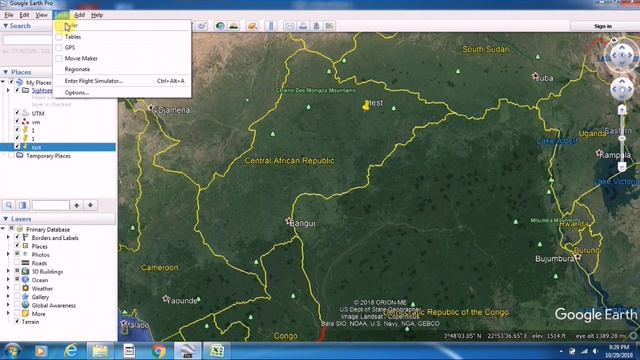
Task: Open the Add menu
Action: point(79,15)
